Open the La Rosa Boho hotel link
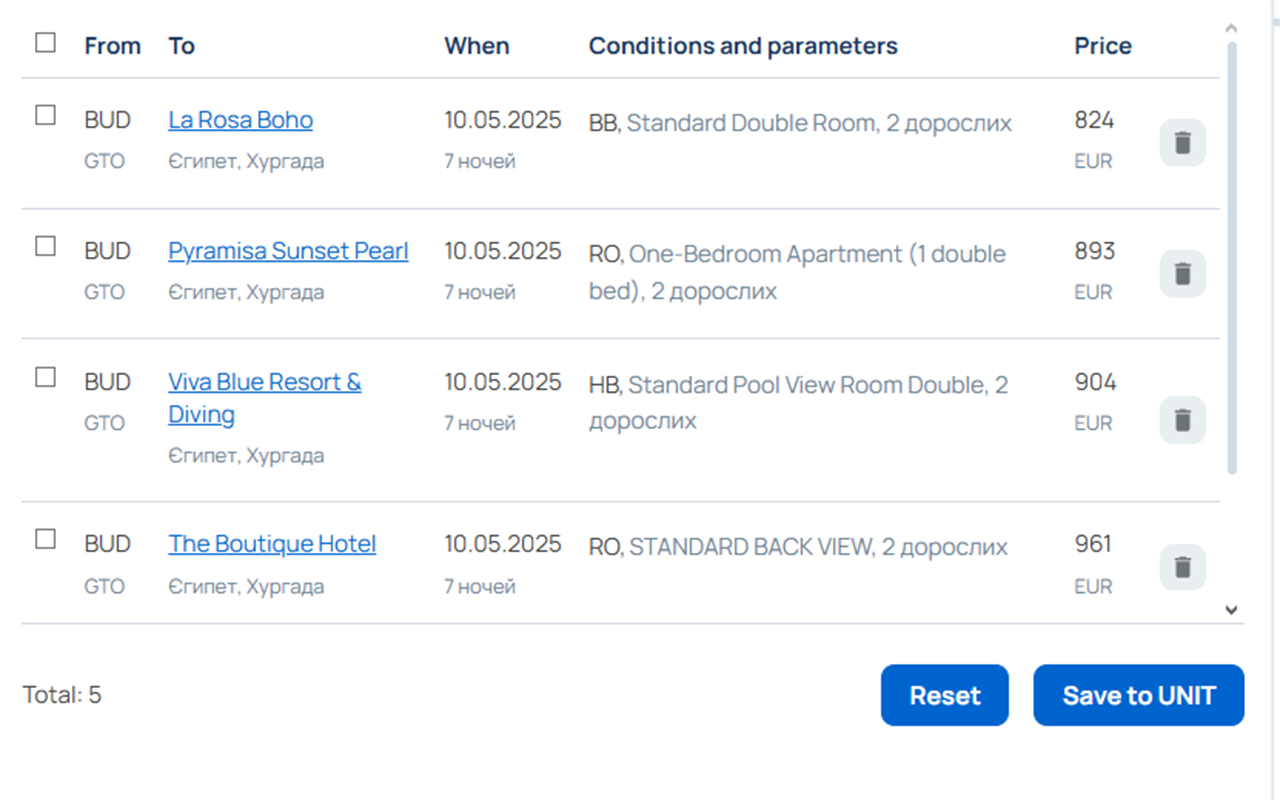 (x=240, y=120)
